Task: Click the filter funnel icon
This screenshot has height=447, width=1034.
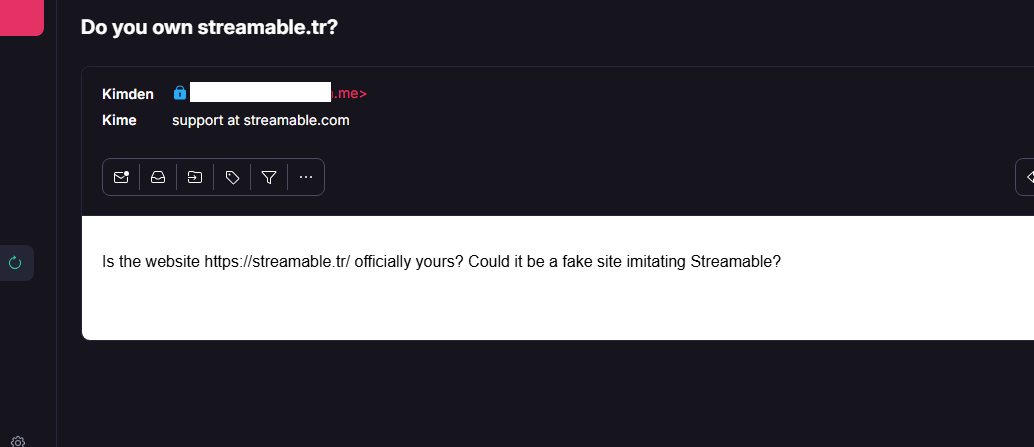Action: click(x=269, y=177)
